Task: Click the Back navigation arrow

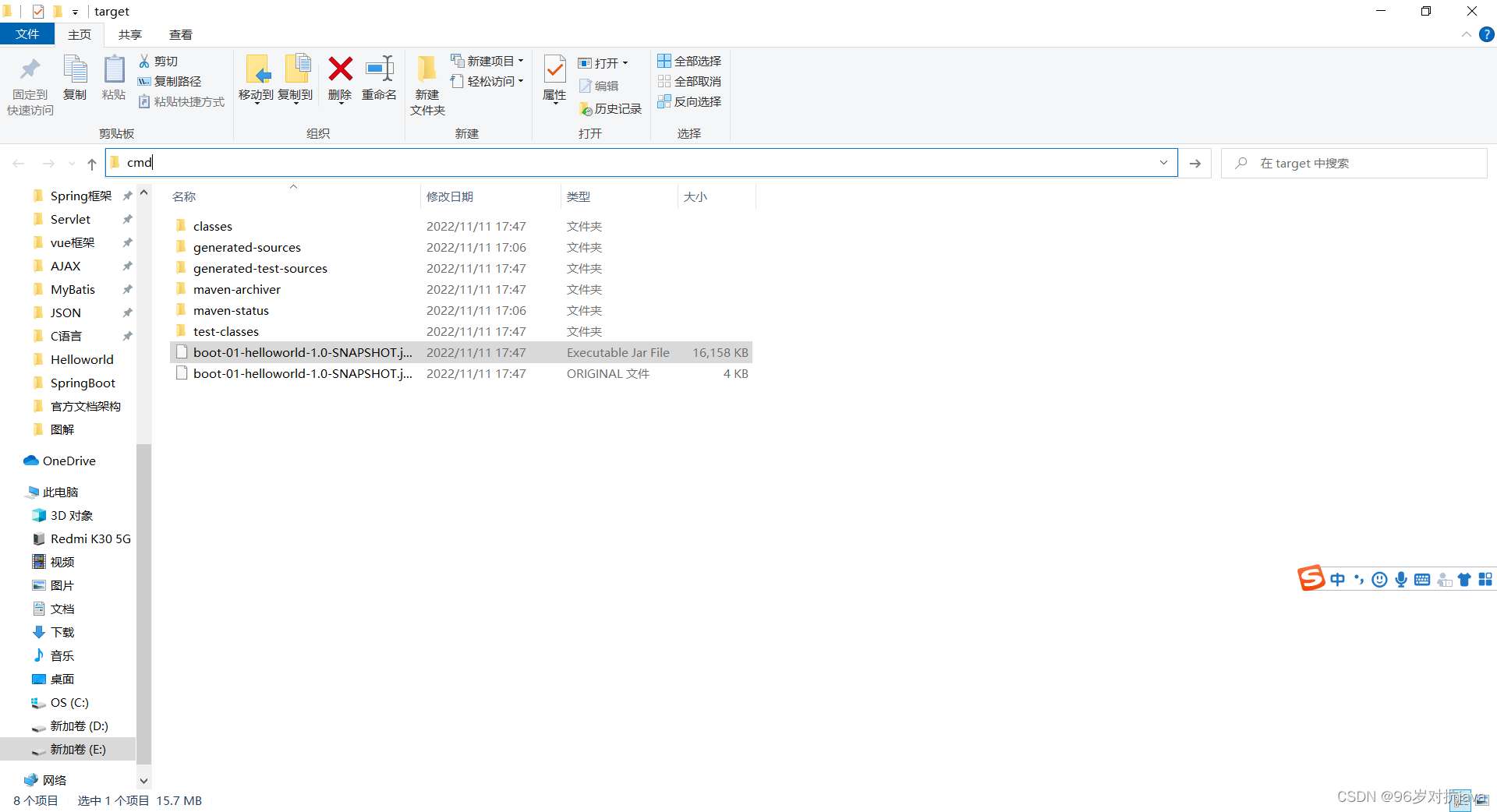Action: pyautogui.click(x=19, y=164)
